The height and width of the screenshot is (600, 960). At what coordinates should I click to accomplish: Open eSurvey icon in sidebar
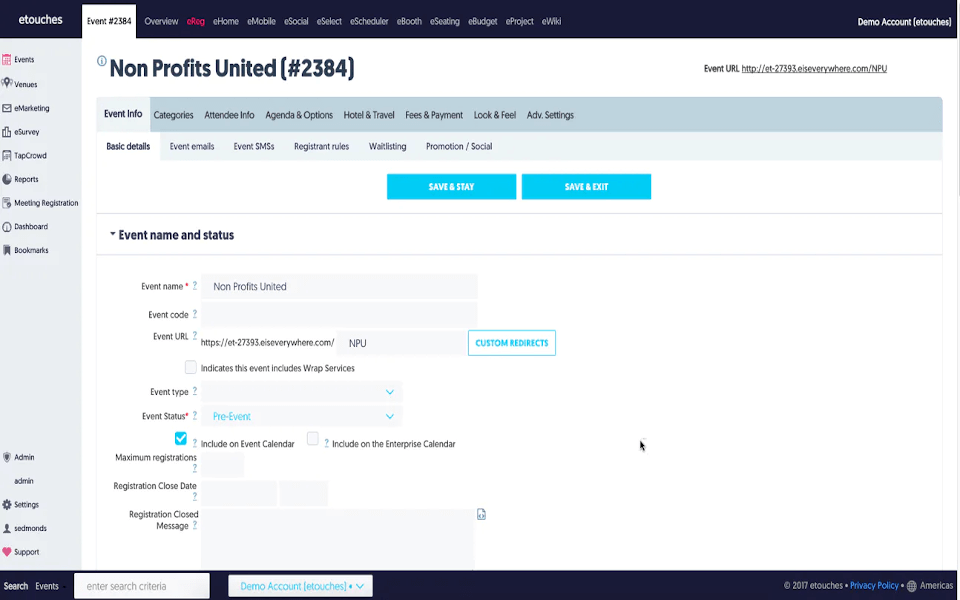(7, 132)
